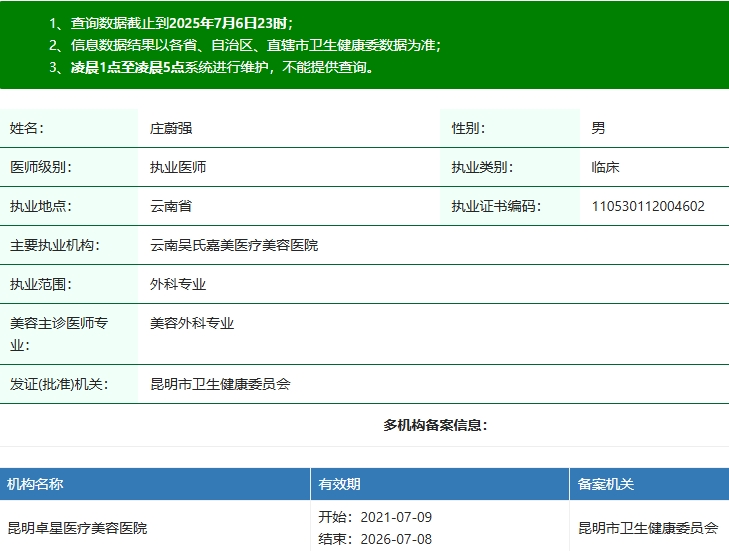Image resolution: width=729 pixels, height=551 pixels.
Task: Click the 执业证书编码 label
Action: point(496,206)
